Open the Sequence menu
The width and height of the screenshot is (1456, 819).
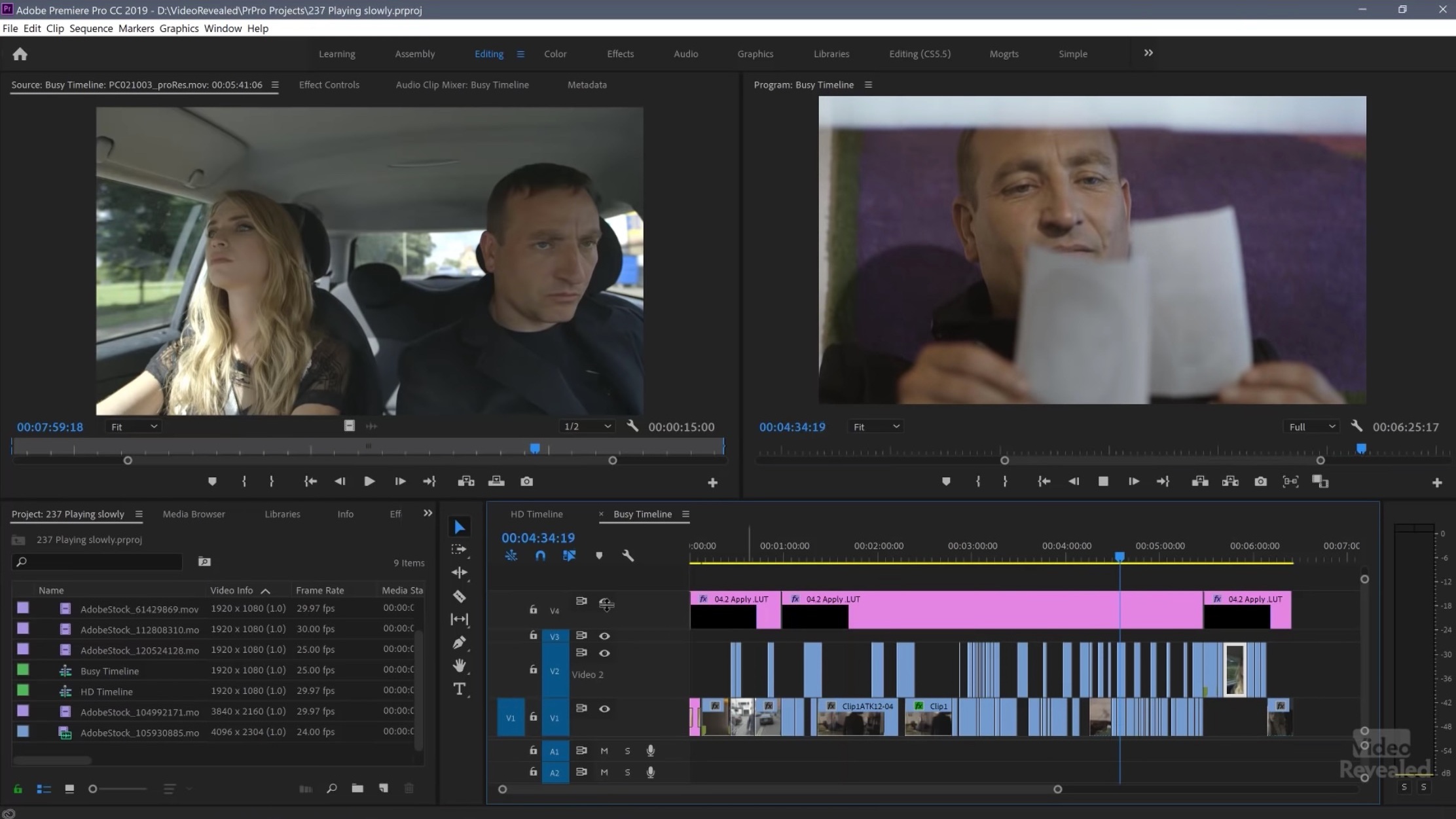[x=91, y=28]
